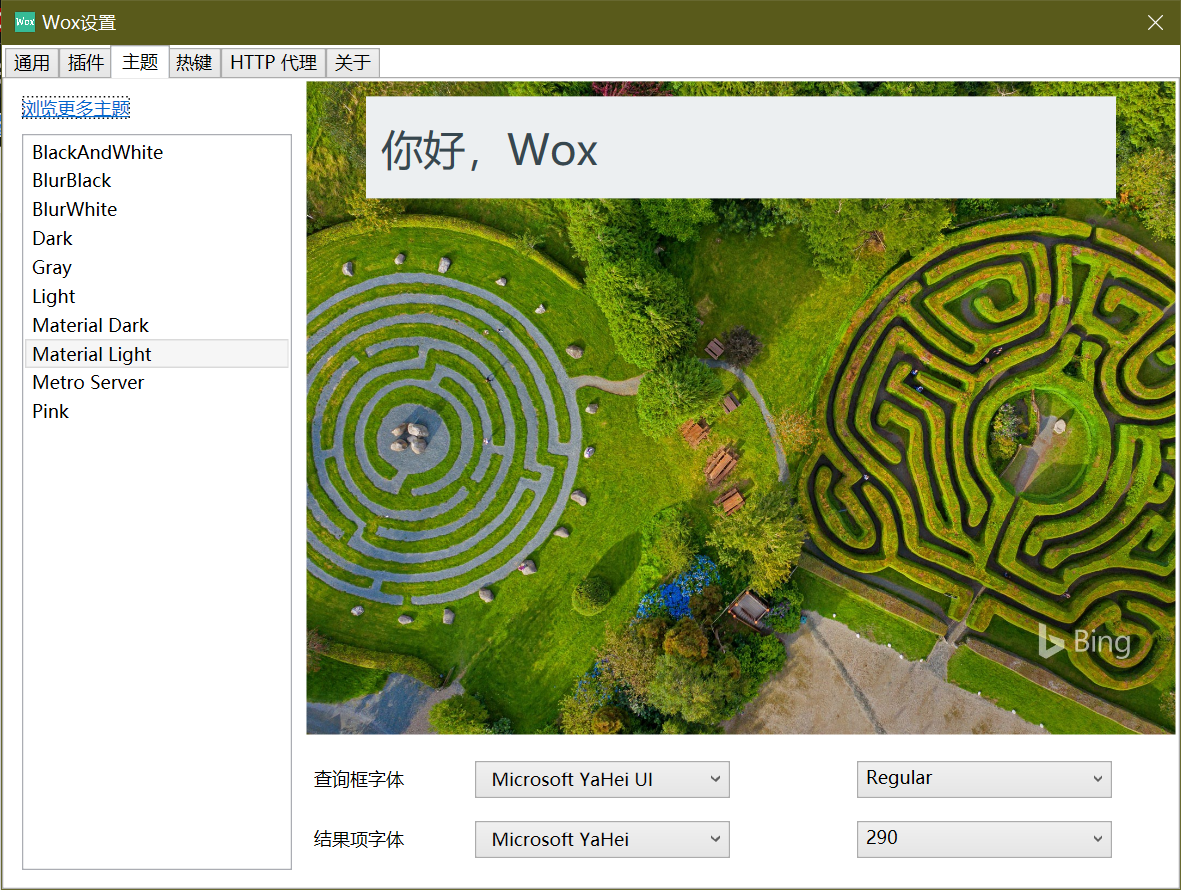Select the Material Dark theme
1181x890 pixels.
[x=157, y=325]
